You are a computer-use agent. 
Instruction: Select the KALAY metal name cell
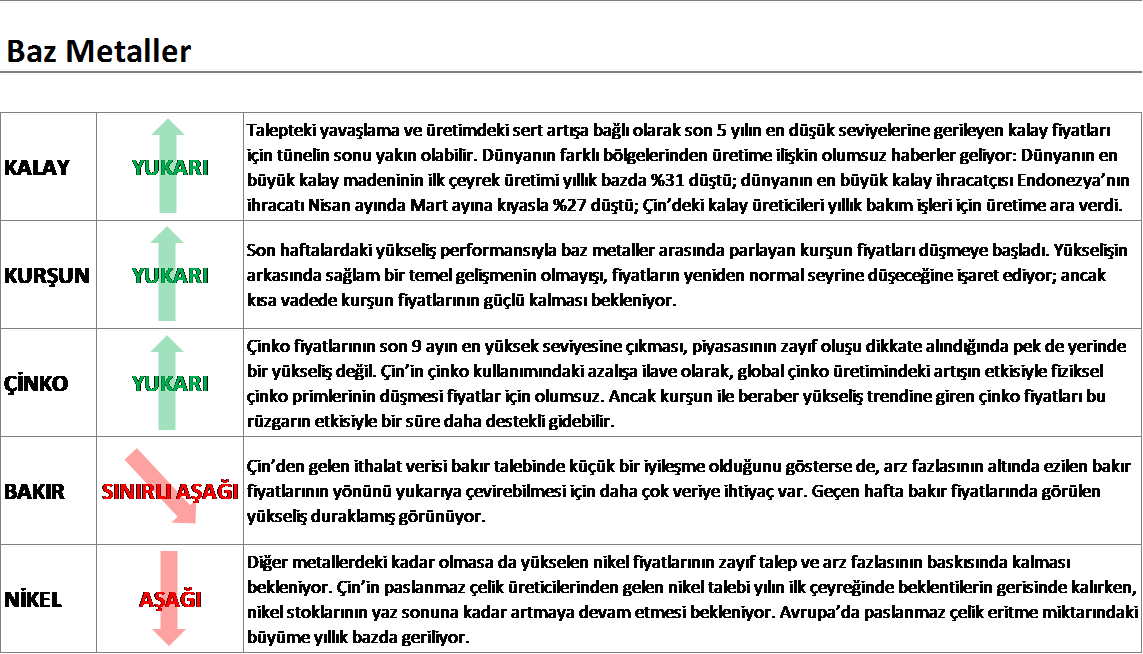(x=48, y=167)
